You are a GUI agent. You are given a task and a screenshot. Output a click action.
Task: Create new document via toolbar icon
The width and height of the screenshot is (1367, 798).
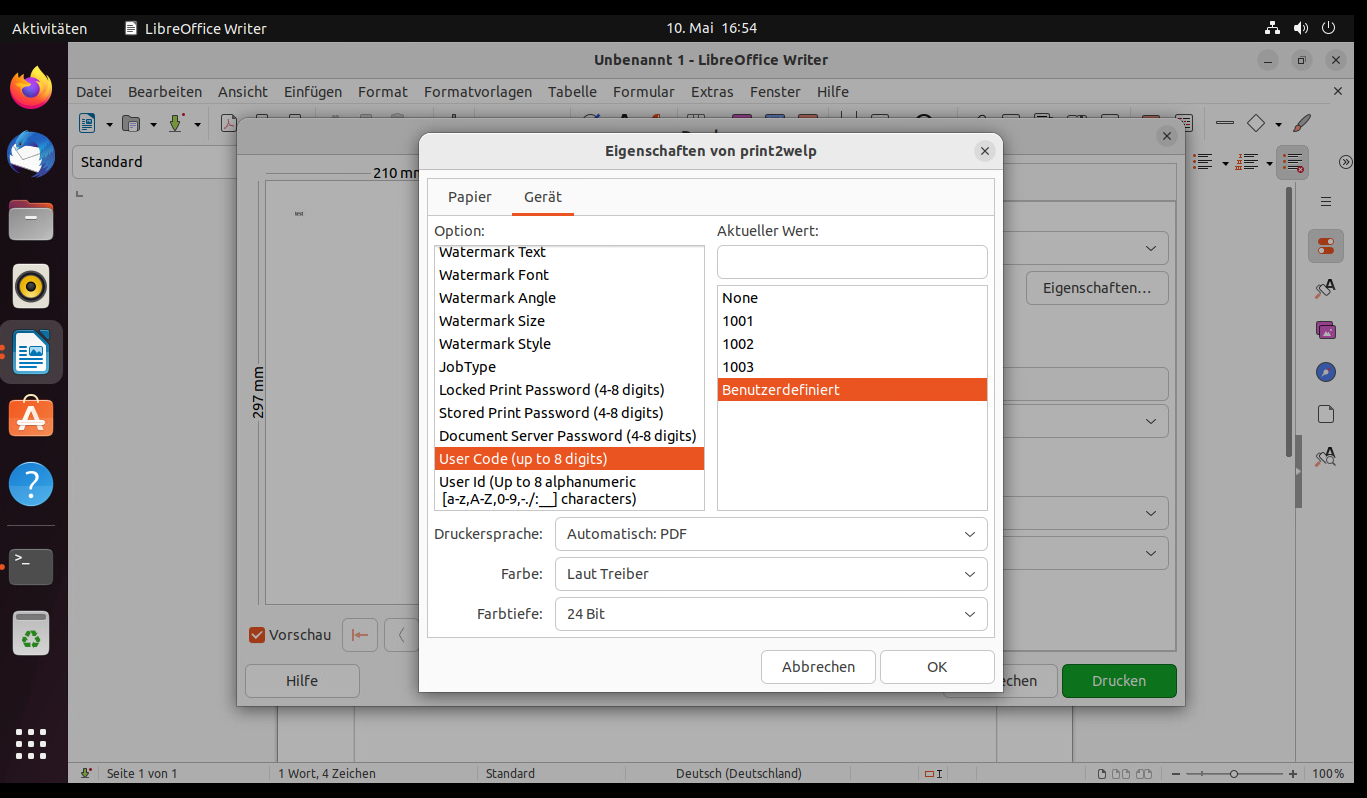pos(88,123)
